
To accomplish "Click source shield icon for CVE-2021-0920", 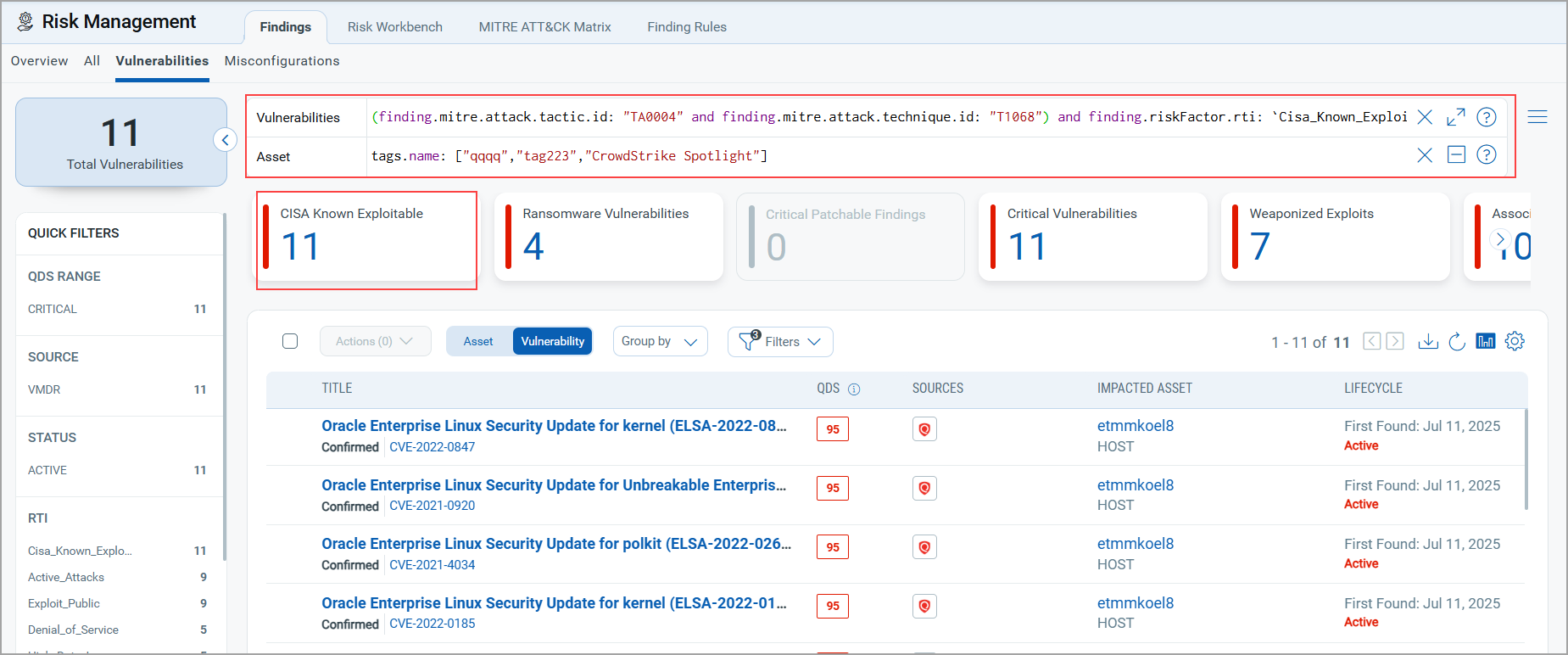I will (924, 488).
